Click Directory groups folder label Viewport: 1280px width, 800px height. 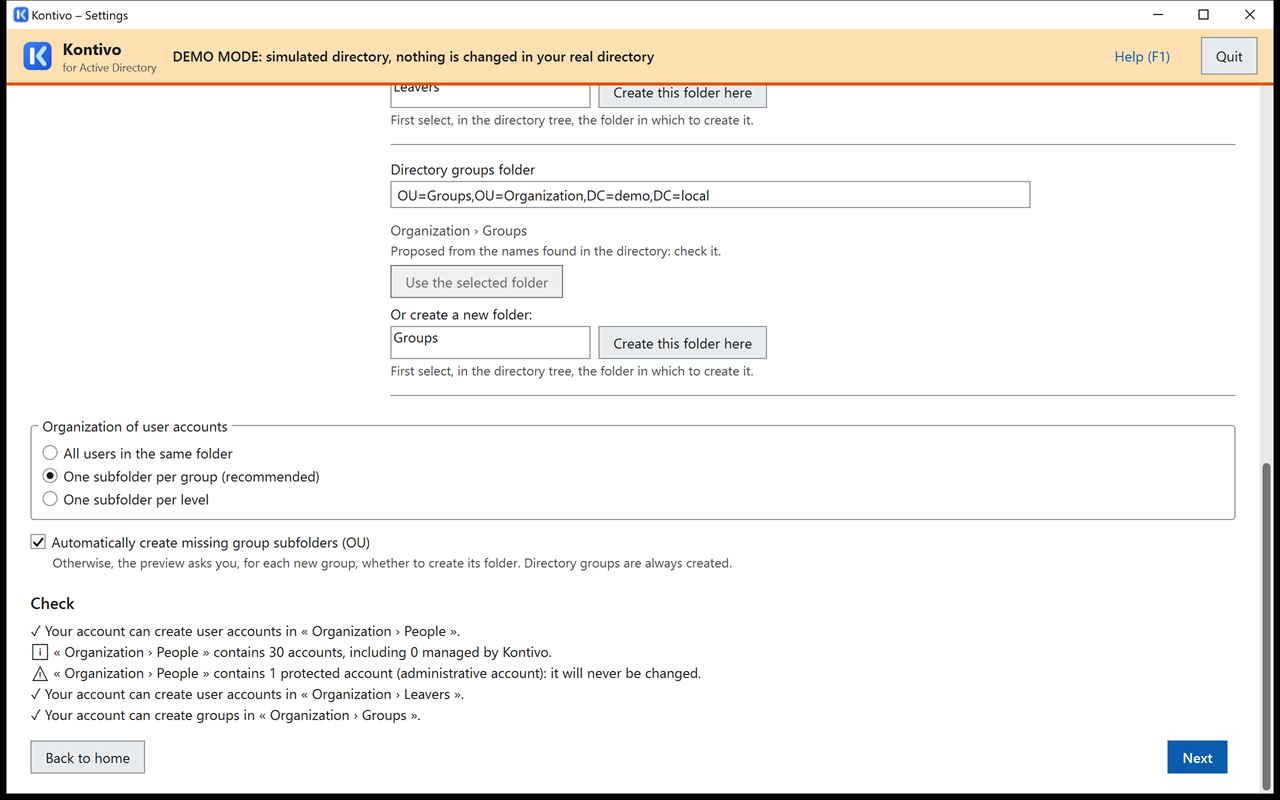(463, 170)
